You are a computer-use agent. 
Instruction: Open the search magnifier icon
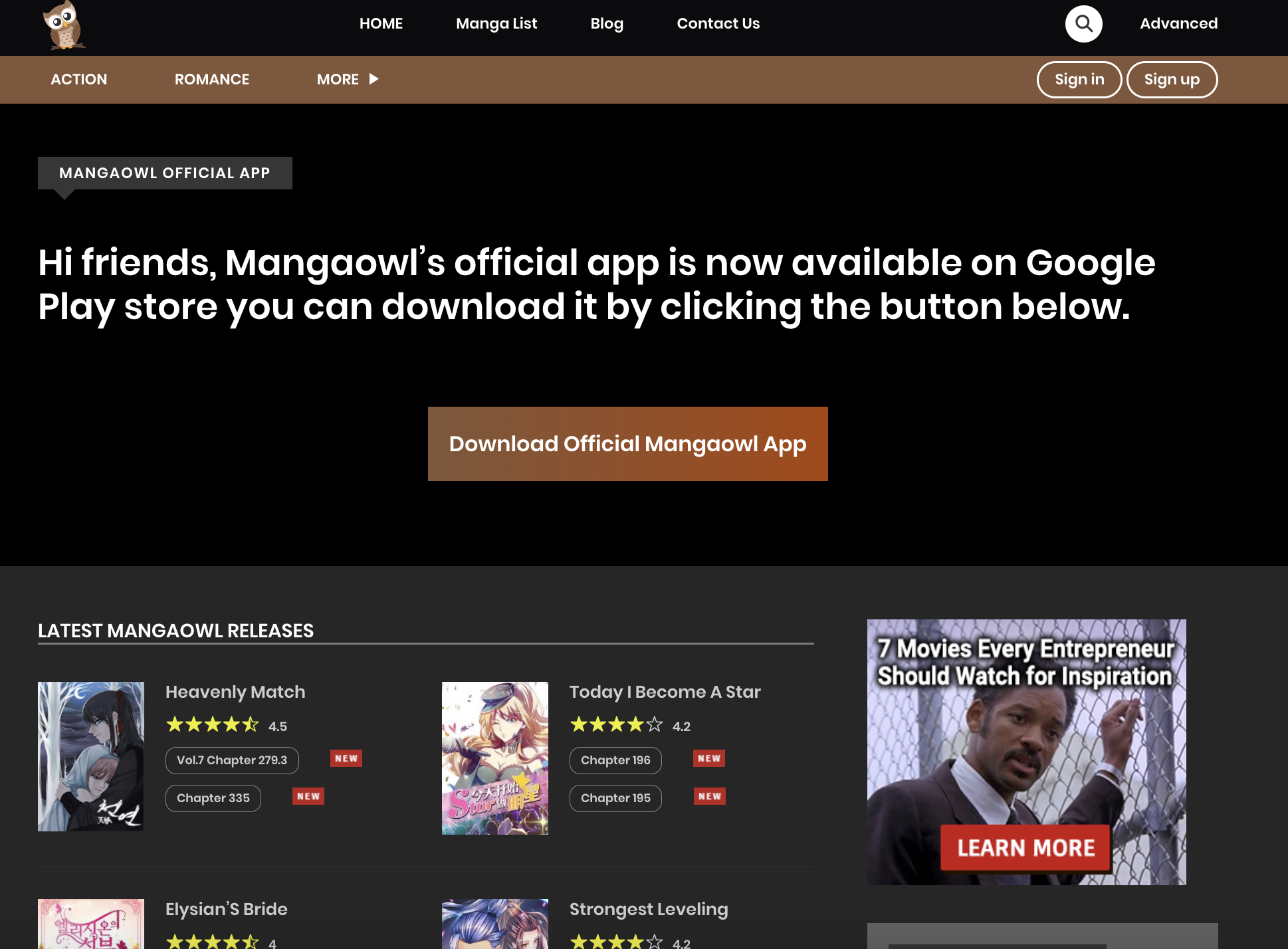coord(1083,24)
